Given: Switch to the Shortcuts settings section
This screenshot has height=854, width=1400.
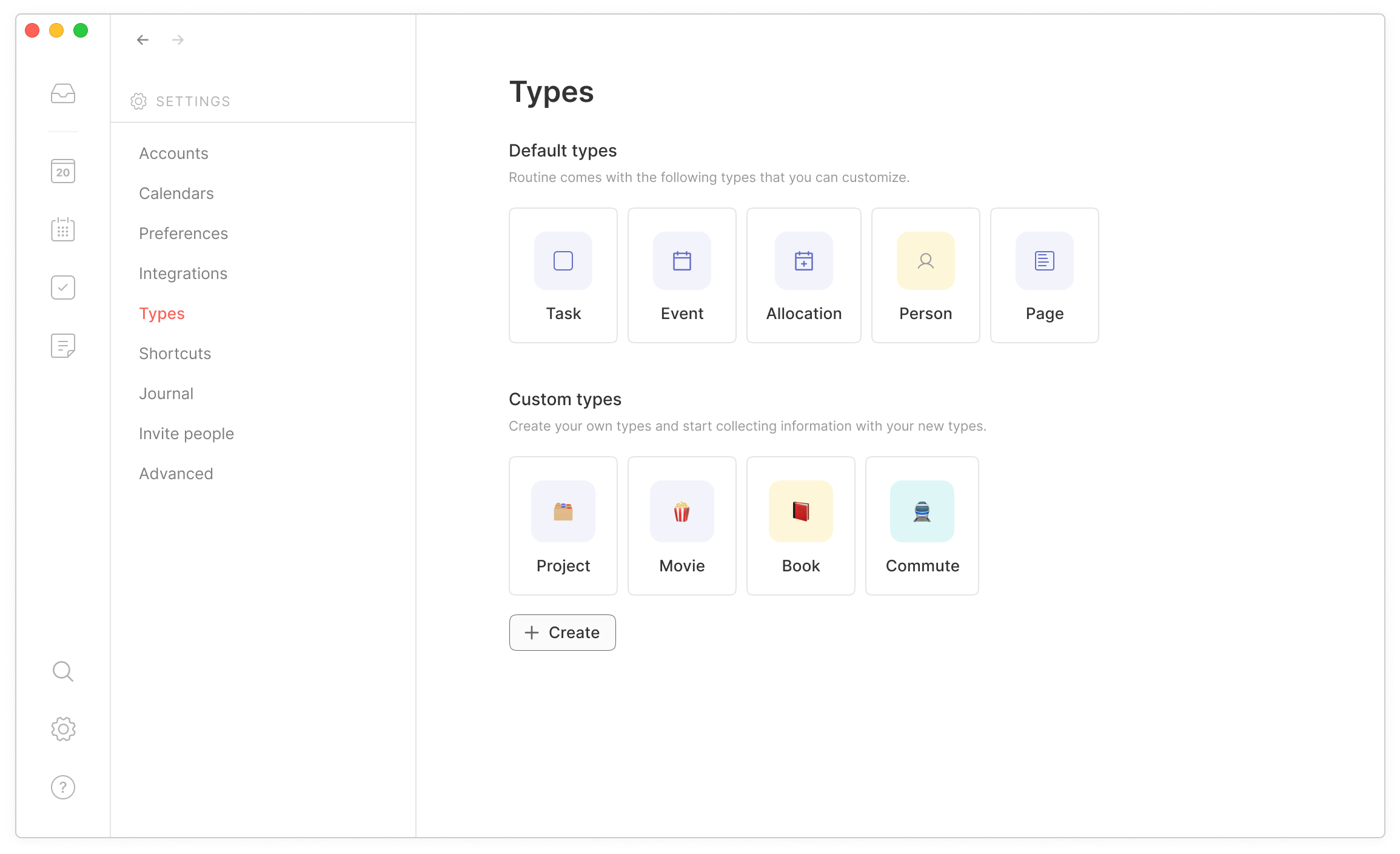Looking at the screenshot, I should pos(175,353).
